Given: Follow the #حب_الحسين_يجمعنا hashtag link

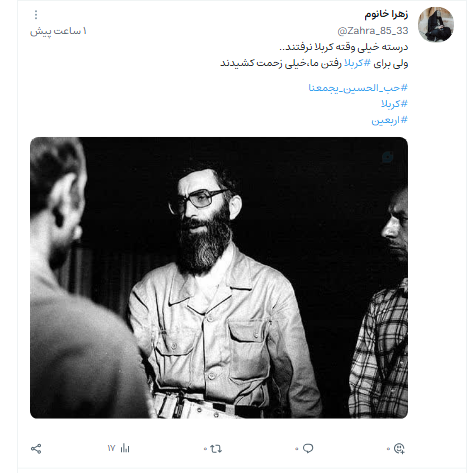Looking at the screenshot, I should point(358,88).
